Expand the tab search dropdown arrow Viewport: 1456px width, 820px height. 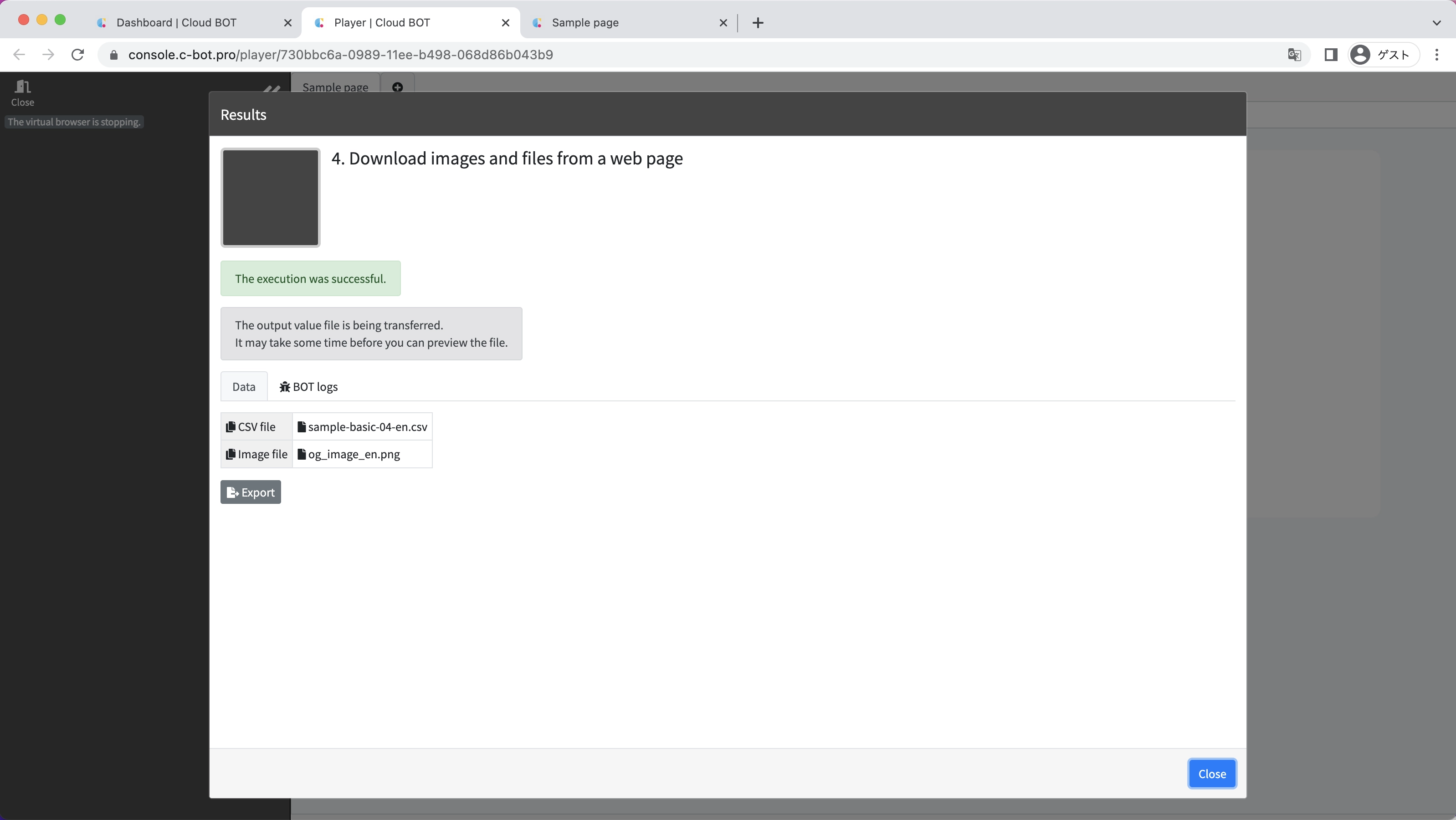[x=1436, y=23]
